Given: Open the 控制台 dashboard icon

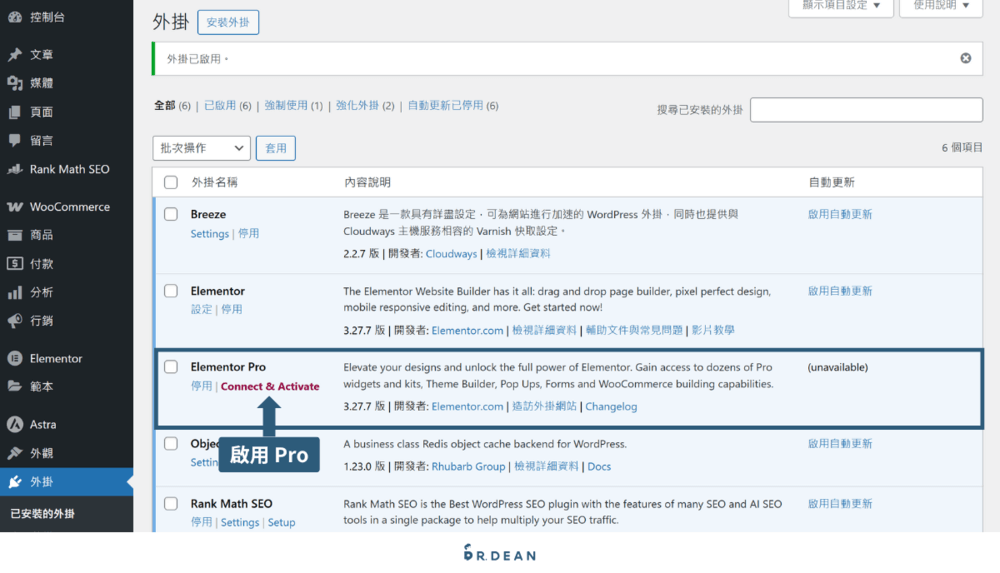Looking at the screenshot, I should click(15, 17).
